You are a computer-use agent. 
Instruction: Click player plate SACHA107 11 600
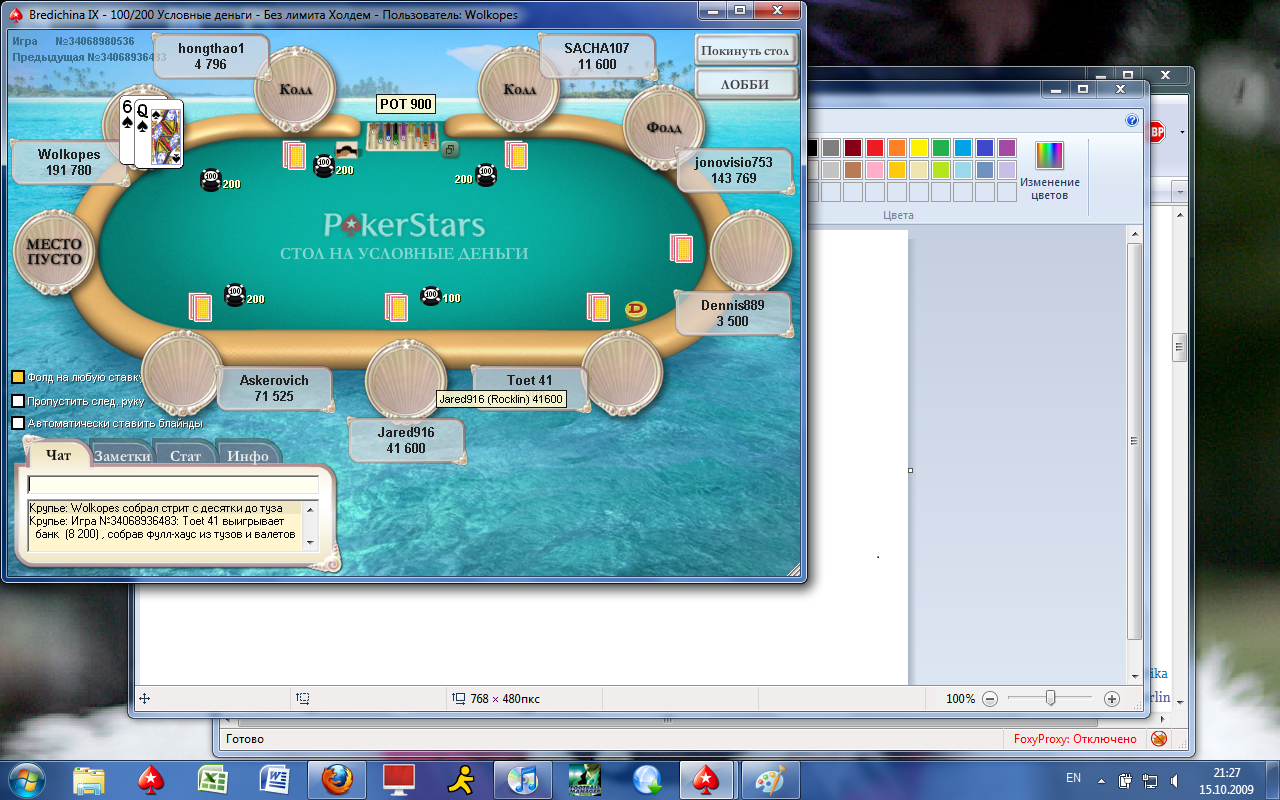[x=597, y=56]
